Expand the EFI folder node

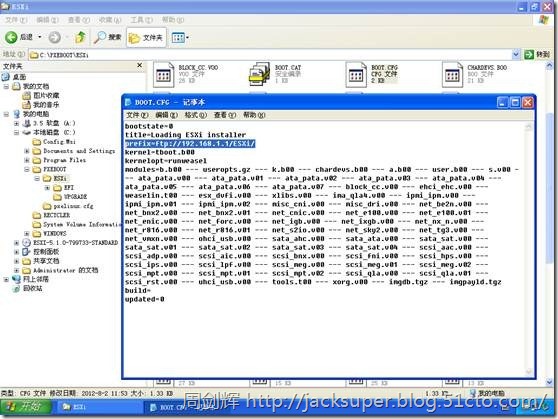pos(47,188)
